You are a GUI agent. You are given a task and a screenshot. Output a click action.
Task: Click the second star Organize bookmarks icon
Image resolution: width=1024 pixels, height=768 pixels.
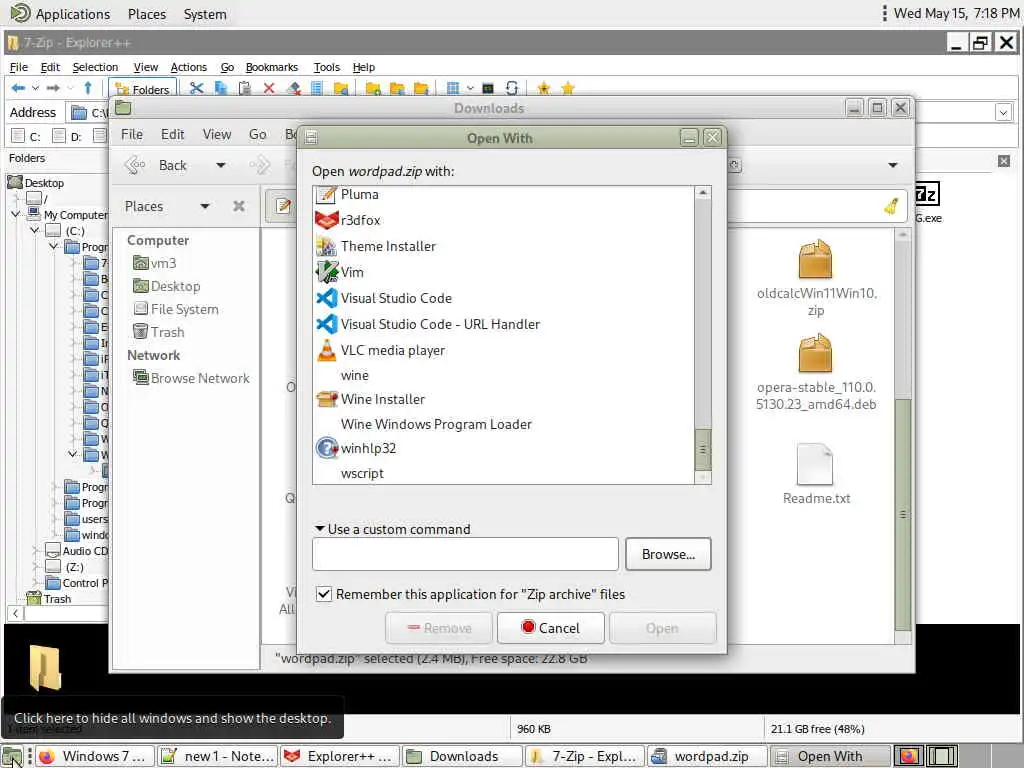click(x=568, y=88)
